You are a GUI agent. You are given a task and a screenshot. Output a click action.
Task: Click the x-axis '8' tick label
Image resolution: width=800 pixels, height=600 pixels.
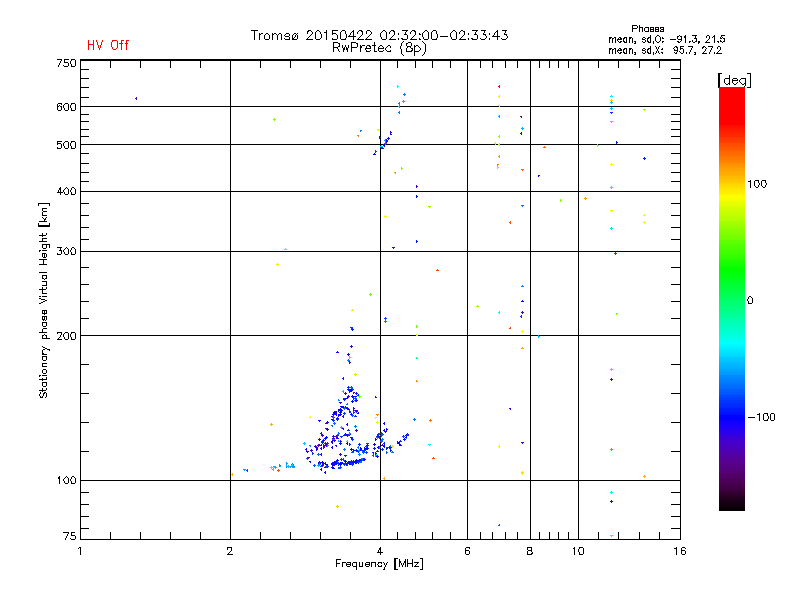[x=530, y=551]
